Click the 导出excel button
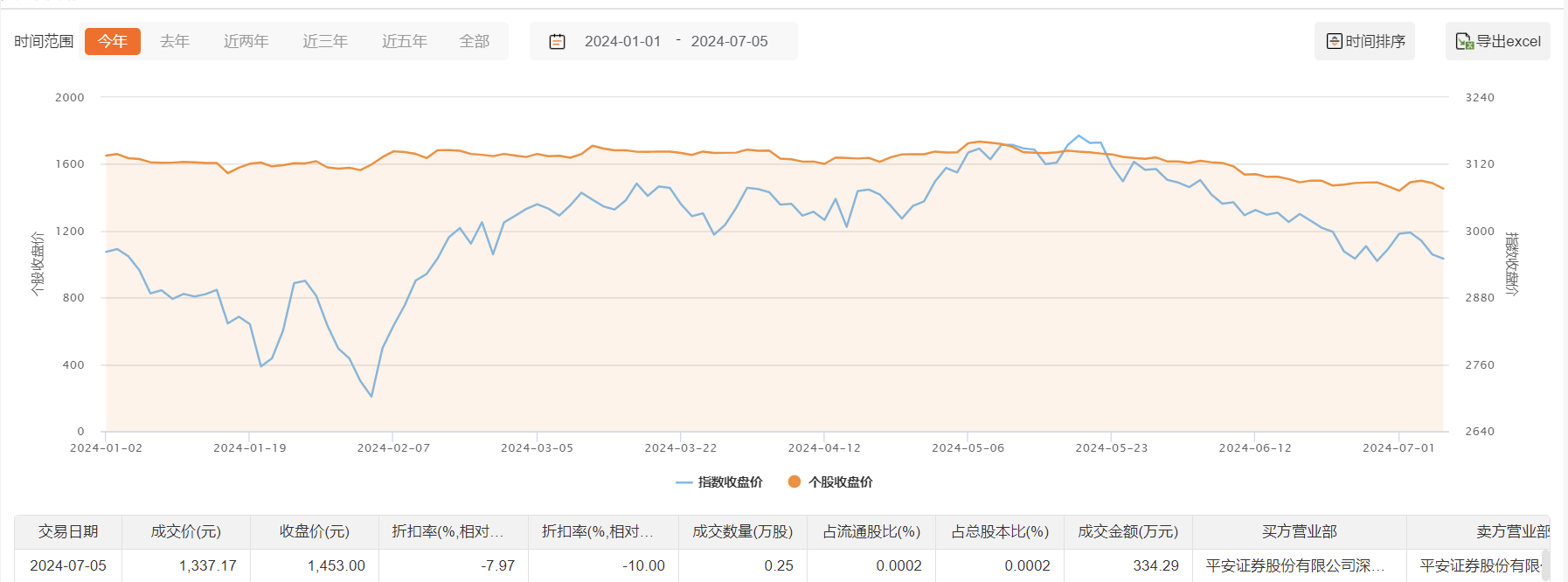The image size is (1568, 582). (1497, 41)
